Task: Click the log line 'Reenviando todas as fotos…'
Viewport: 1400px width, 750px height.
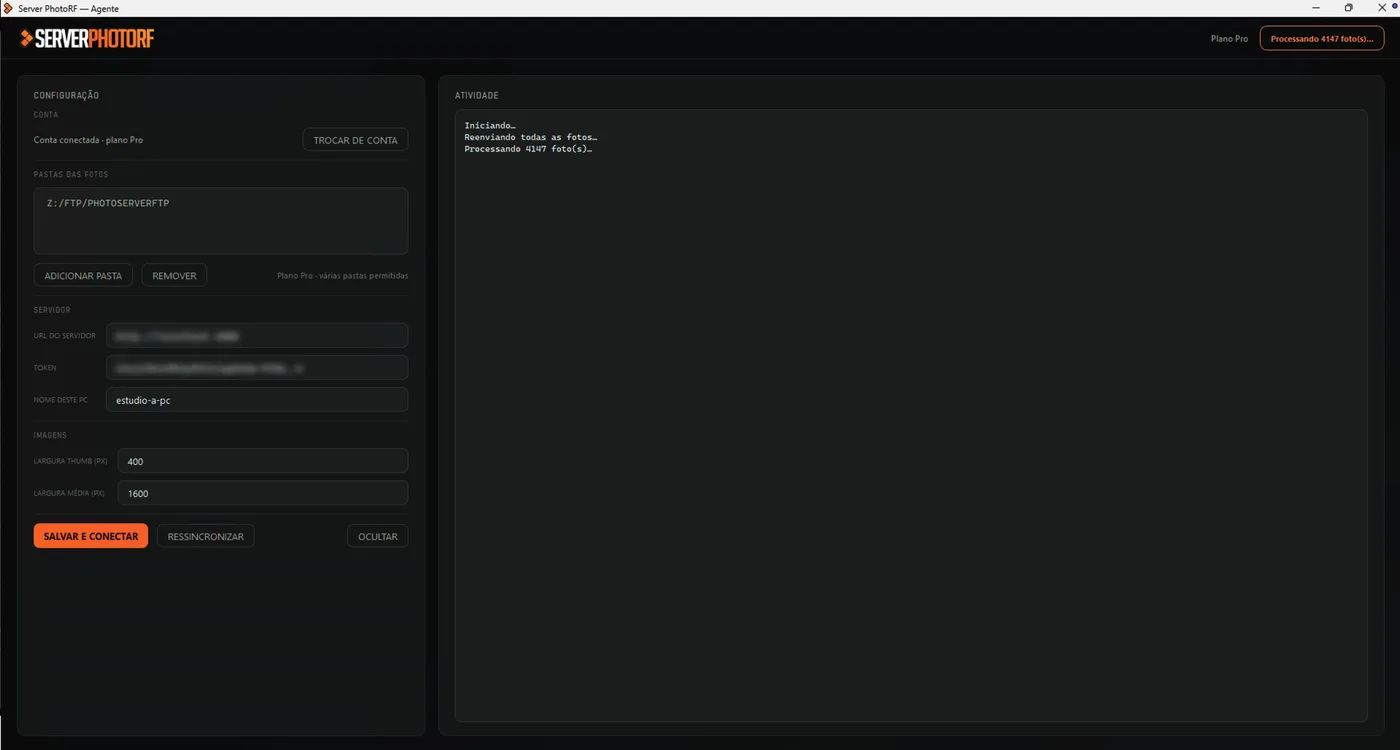Action: [531, 137]
